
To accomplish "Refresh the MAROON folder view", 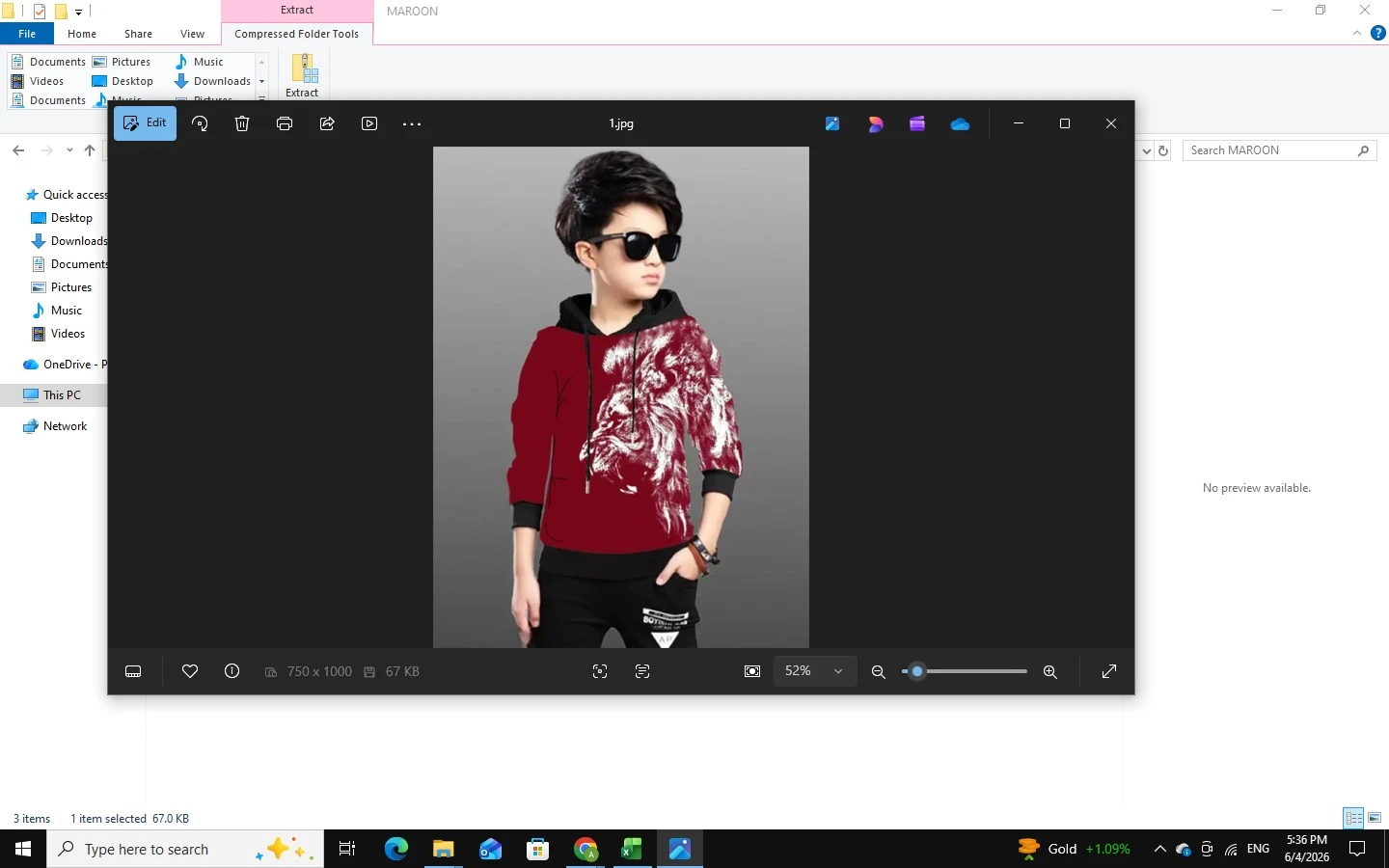I will 1163,150.
